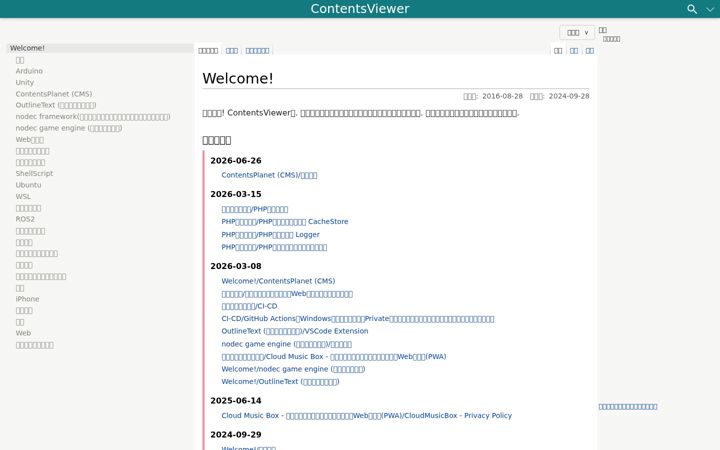The image size is (720, 450).
Task: Click the ContentsViewer site title
Action: click(x=360, y=9)
